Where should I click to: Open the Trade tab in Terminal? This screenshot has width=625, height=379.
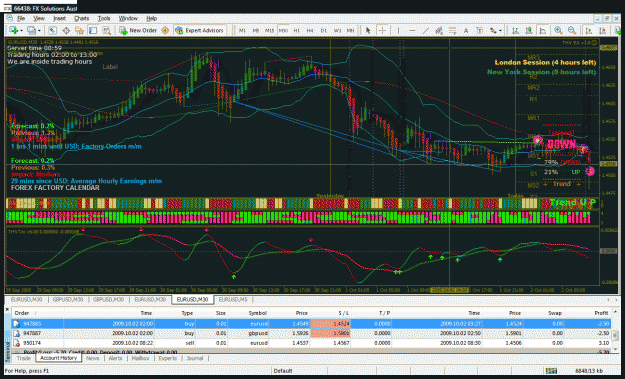tap(24, 358)
